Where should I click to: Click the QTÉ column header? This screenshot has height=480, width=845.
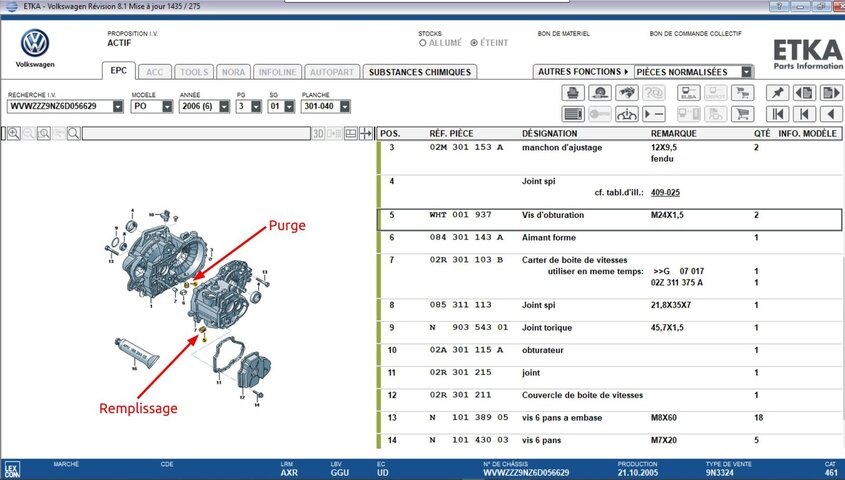tap(762, 134)
